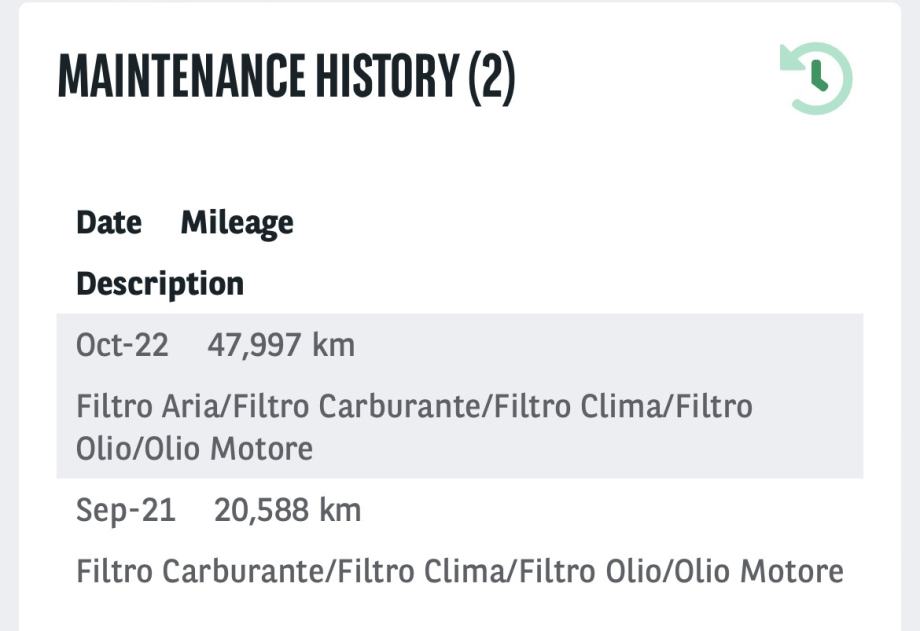Viewport: 920px width, 631px height.
Task: Click the Maintenance History heading
Action: [x=258, y=77]
